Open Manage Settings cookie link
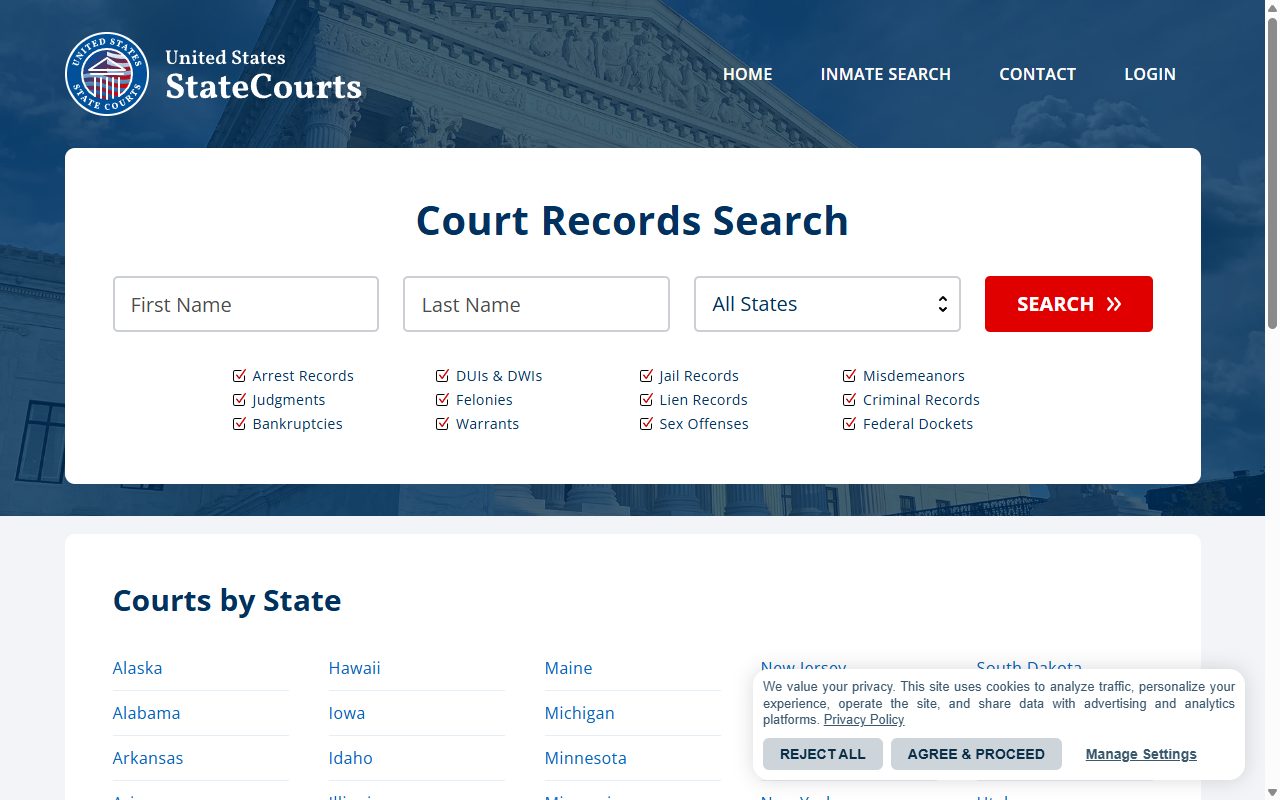The width and height of the screenshot is (1280, 800). 1141,754
